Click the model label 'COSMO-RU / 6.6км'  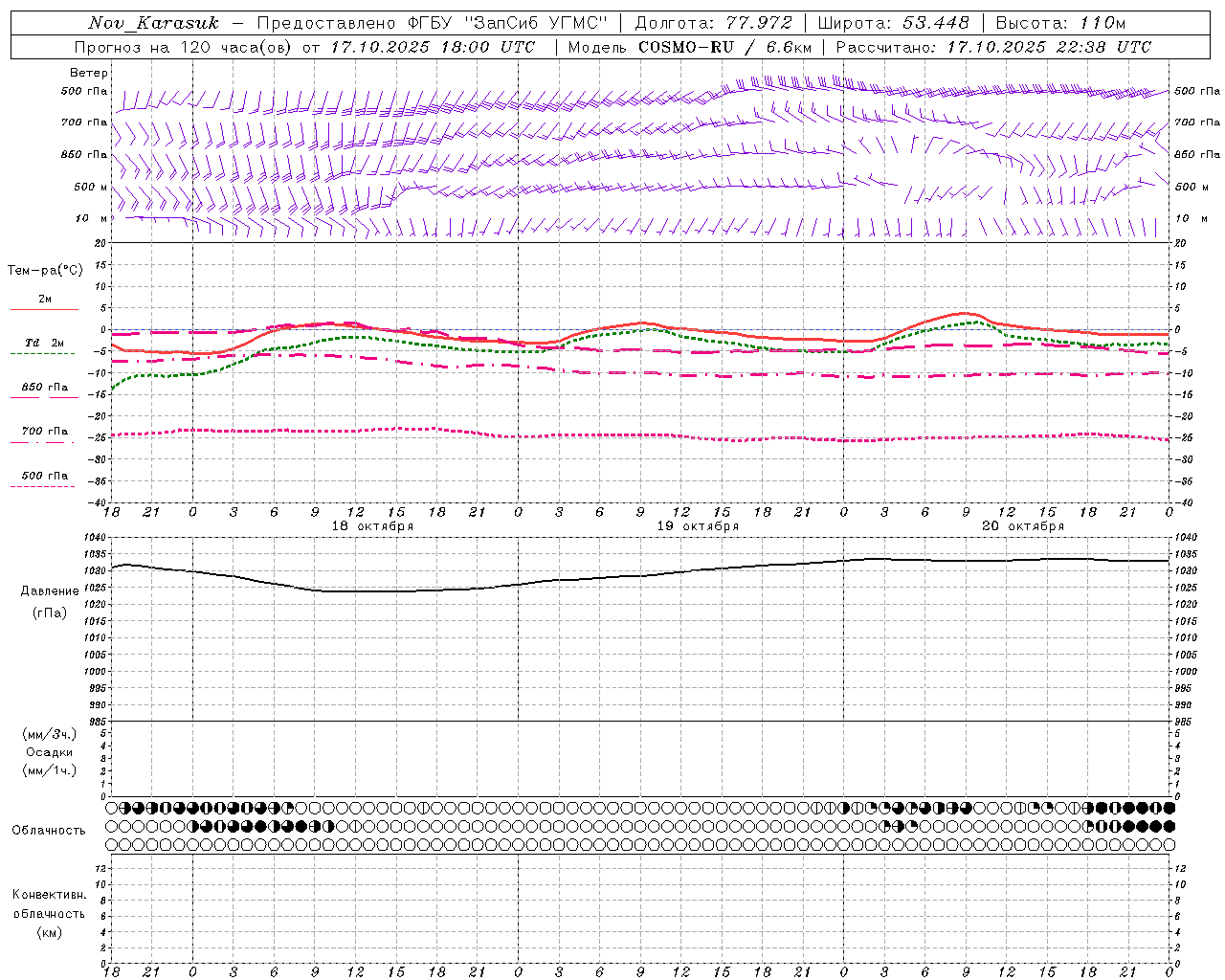[x=724, y=47]
